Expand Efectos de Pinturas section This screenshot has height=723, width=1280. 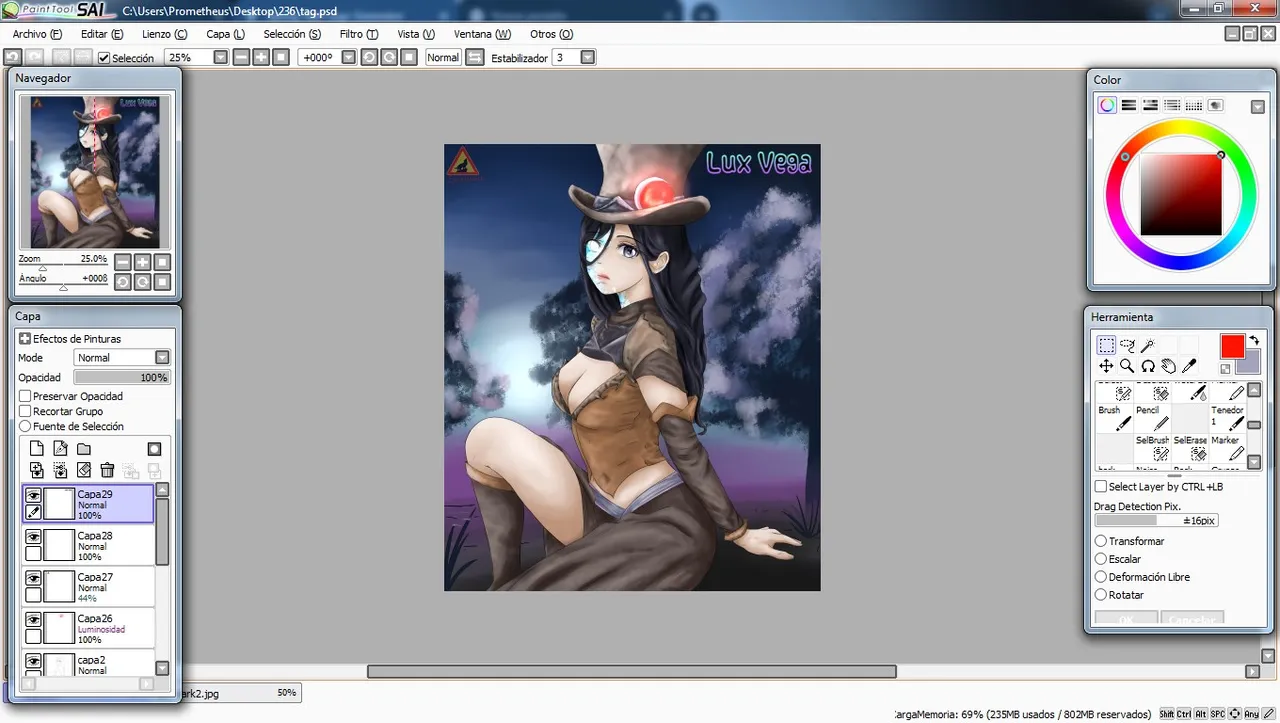point(25,339)
